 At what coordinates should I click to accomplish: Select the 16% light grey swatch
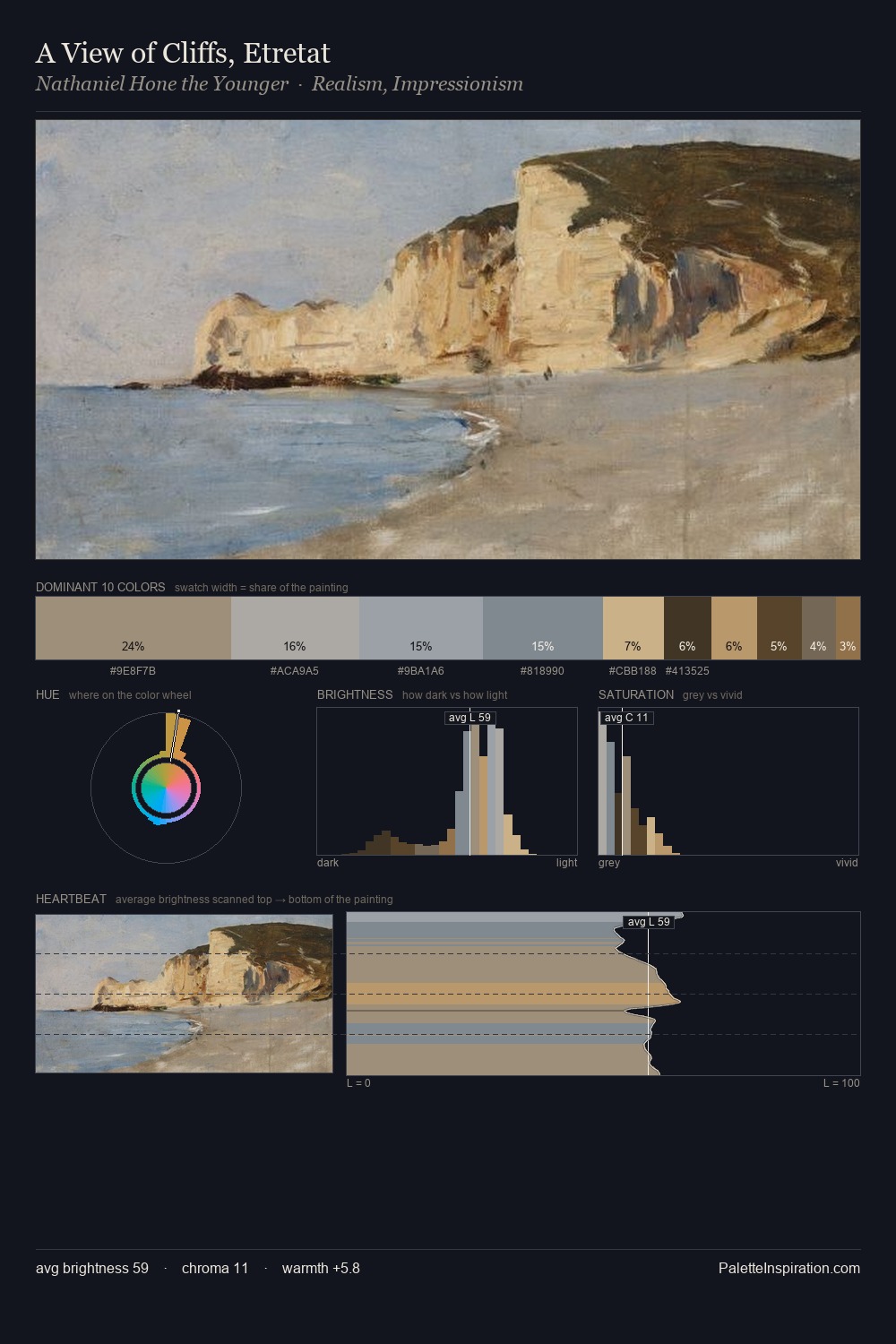(295, 628)
